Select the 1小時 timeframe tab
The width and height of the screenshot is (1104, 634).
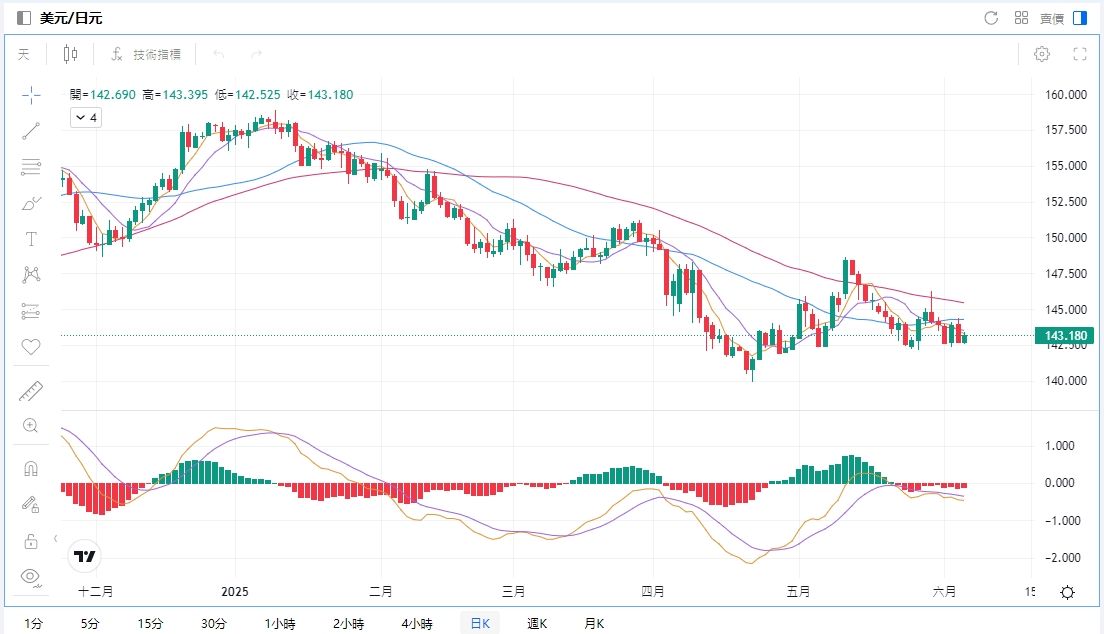coord(280,624)
